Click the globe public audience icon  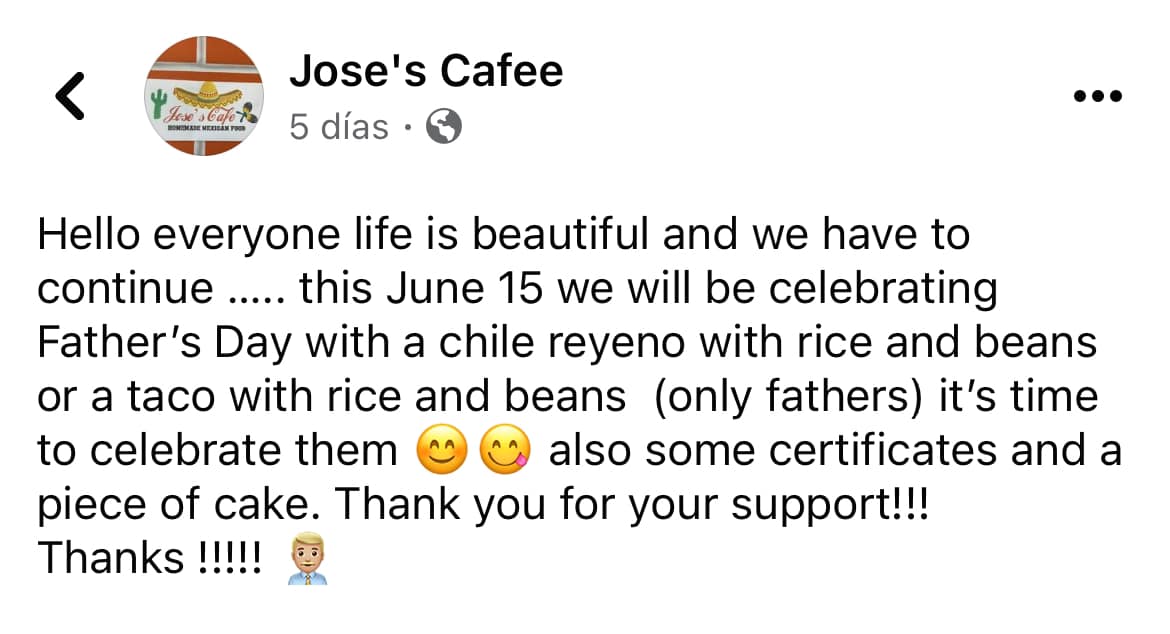coord(443,127)
